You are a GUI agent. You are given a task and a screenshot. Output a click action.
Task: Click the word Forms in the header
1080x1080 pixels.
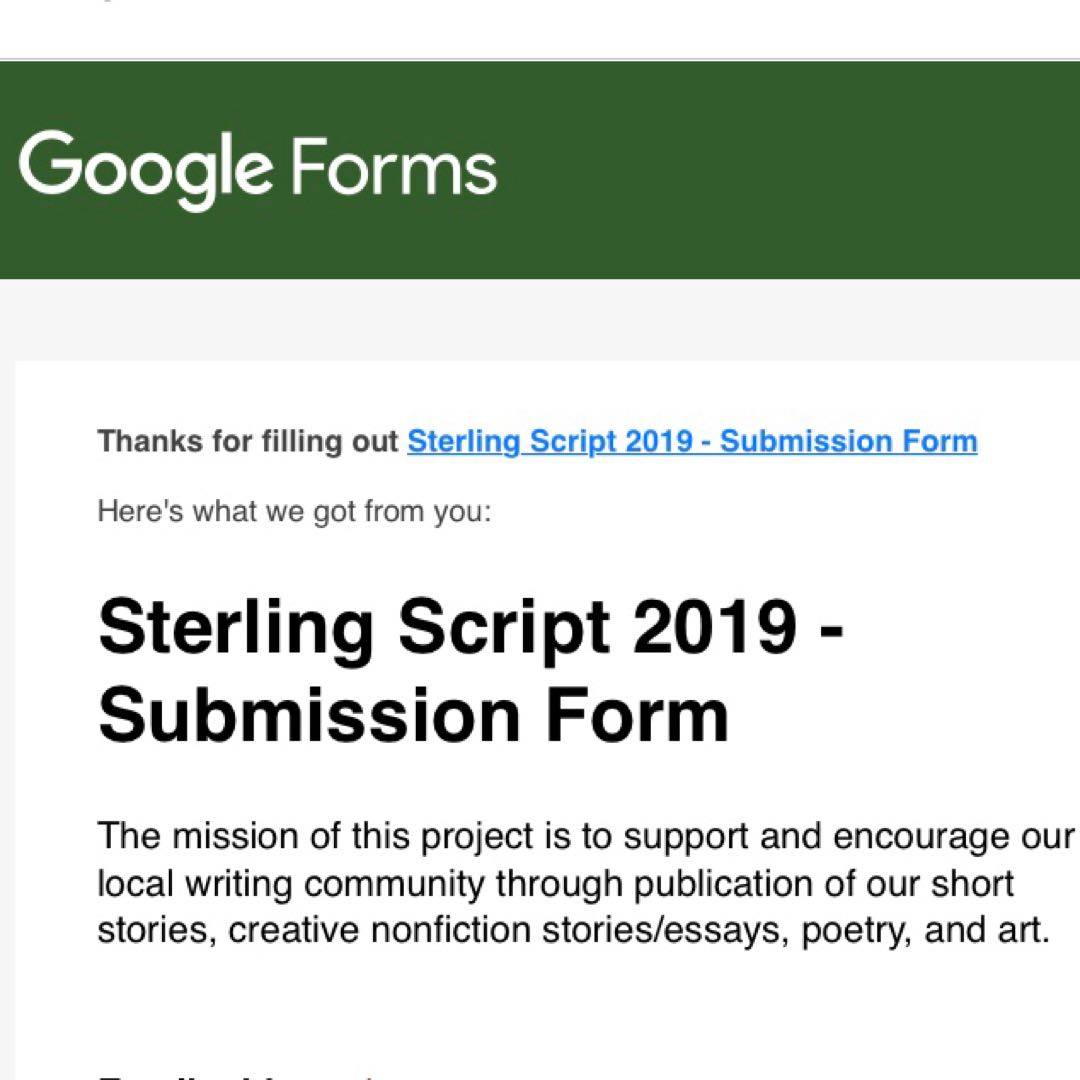pyautogui.click(x=395, y=168)
